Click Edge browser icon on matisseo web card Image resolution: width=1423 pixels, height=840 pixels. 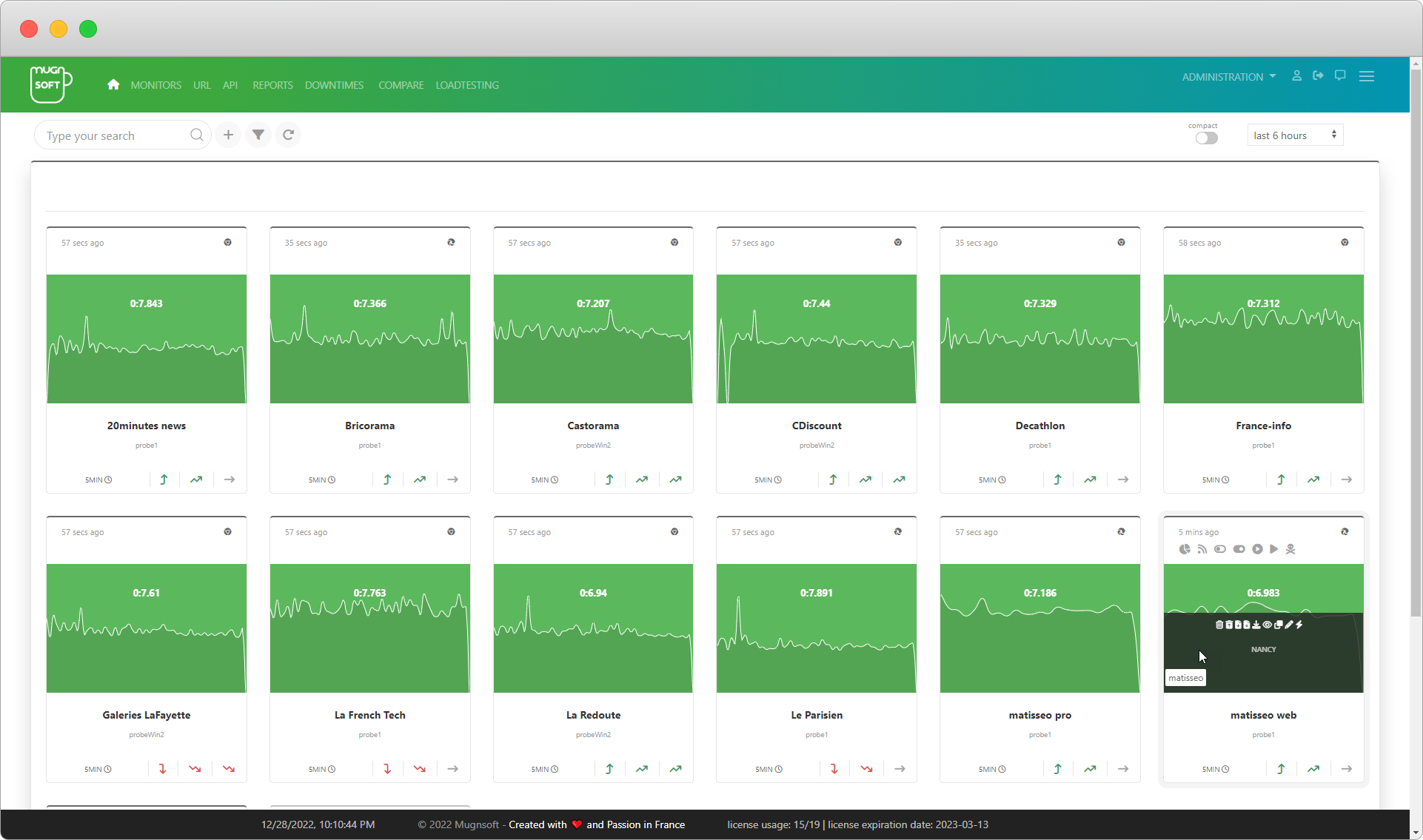coord(1345,532)
